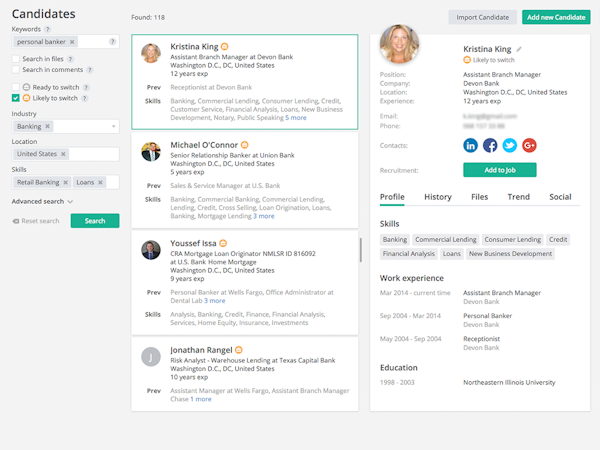Click the candidate list scrollbar

point(361,250)
